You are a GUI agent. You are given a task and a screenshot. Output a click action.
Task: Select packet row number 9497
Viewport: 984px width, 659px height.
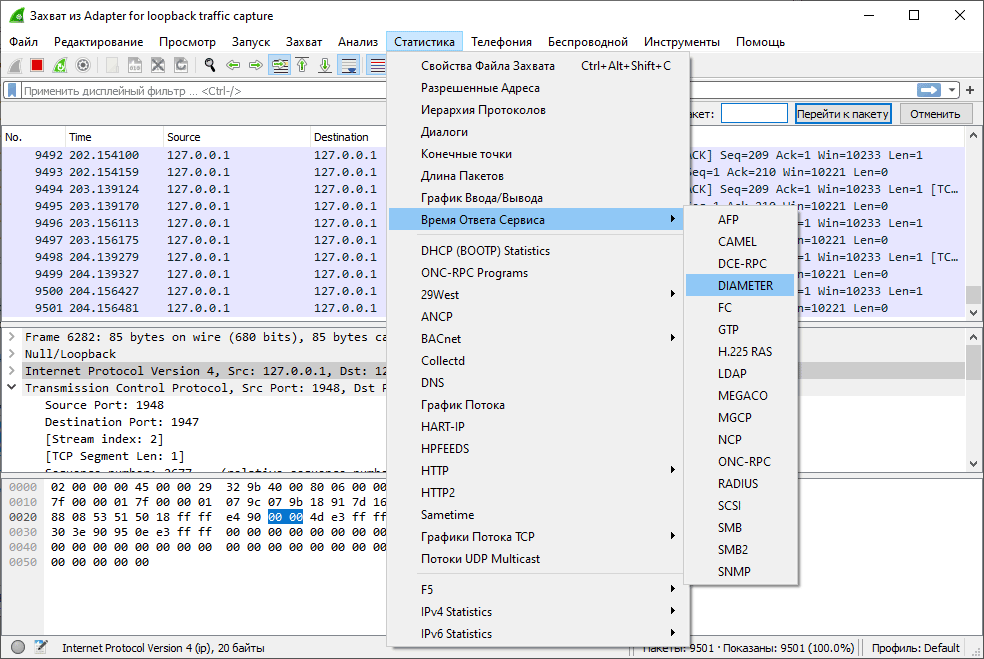tap(195, 240)
